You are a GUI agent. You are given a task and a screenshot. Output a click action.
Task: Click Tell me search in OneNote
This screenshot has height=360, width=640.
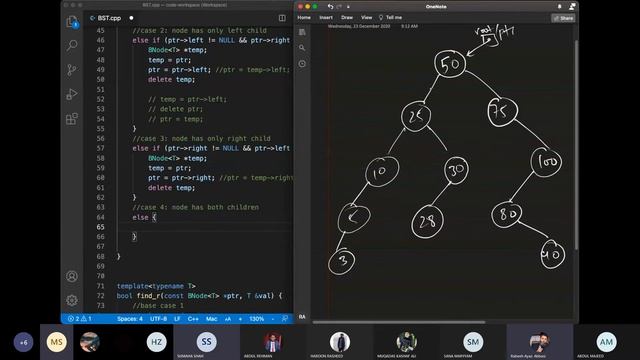tap(391, 18)
